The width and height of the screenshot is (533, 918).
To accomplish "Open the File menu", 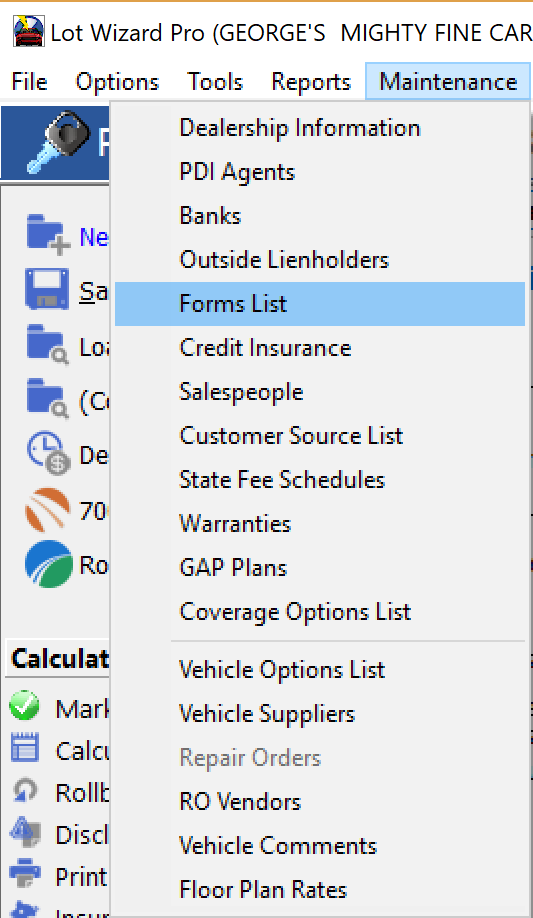I will (29, 82).
